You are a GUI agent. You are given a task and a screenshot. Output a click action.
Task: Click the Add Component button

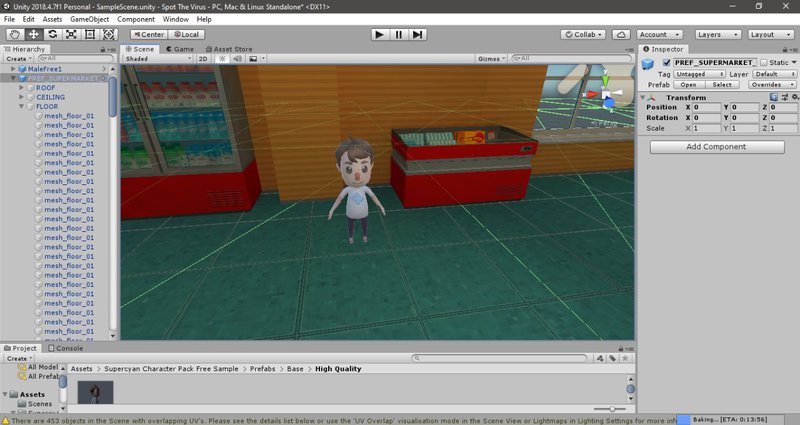(717, 147)
